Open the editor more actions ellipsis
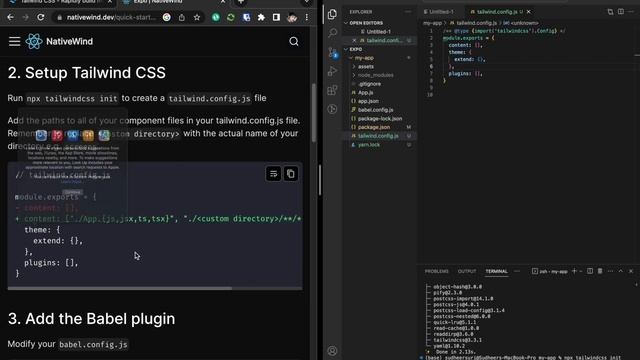The width and height of the screenshot is (640, 360). click(631, 12)
